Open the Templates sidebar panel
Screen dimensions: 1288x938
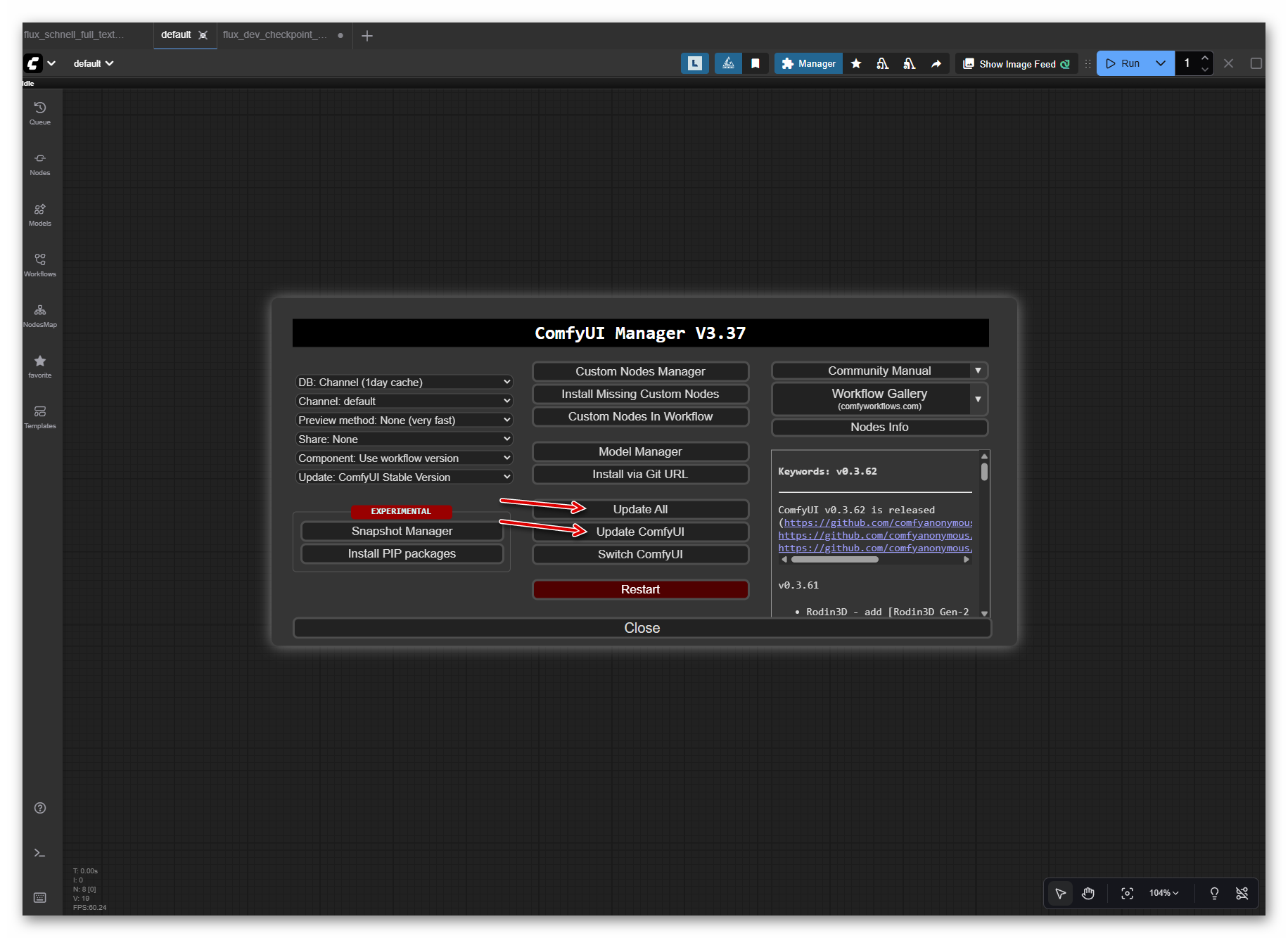click(x=39, y=416)
